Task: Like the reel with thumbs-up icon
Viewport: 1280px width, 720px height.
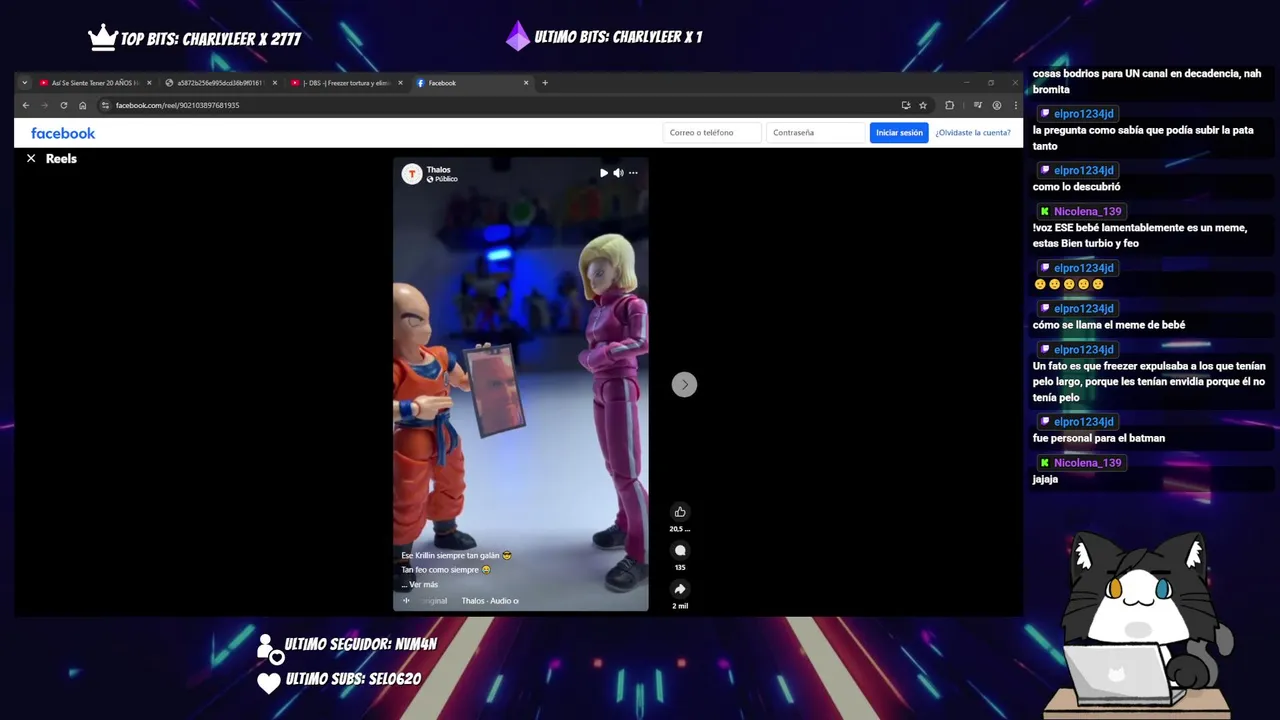Action: (x=680, y=512)
